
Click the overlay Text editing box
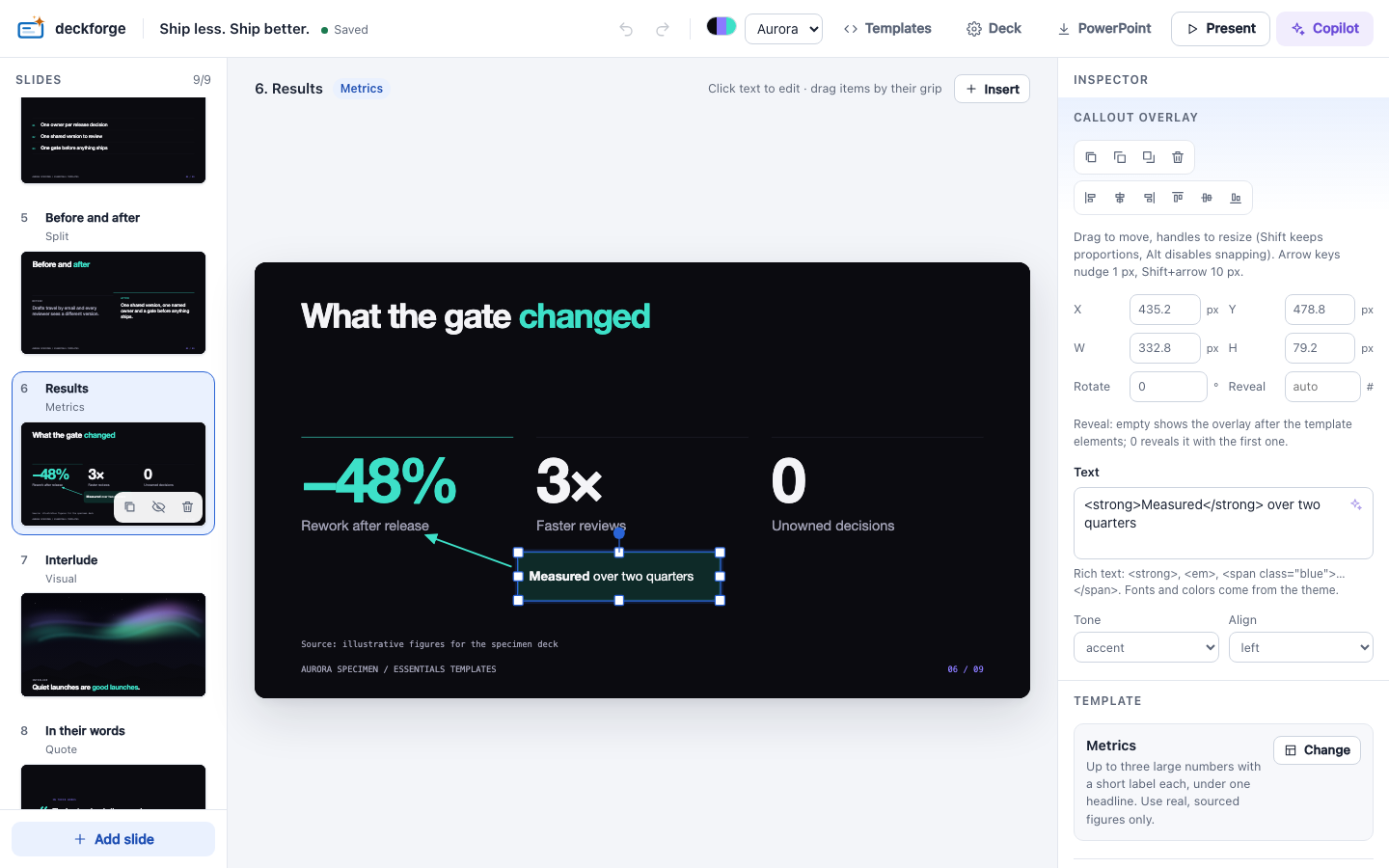coord(1223,523)
